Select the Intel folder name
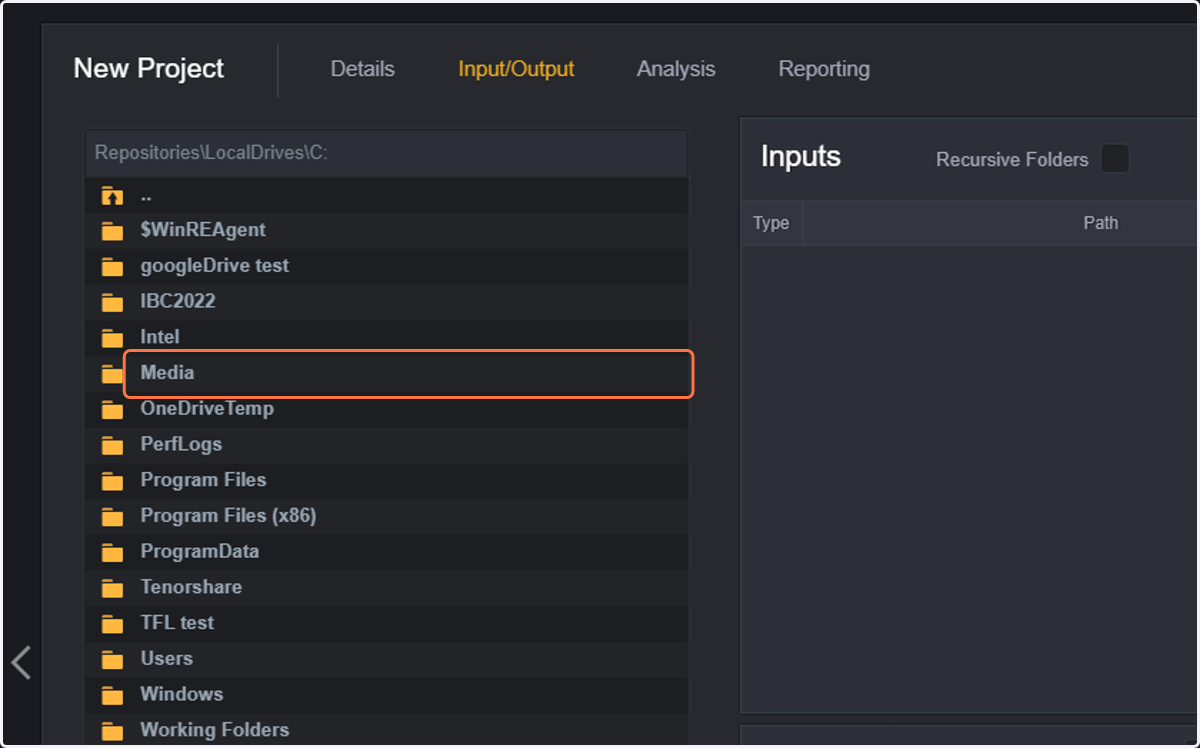Screen dimensions: 1200x748 (160, 337)
